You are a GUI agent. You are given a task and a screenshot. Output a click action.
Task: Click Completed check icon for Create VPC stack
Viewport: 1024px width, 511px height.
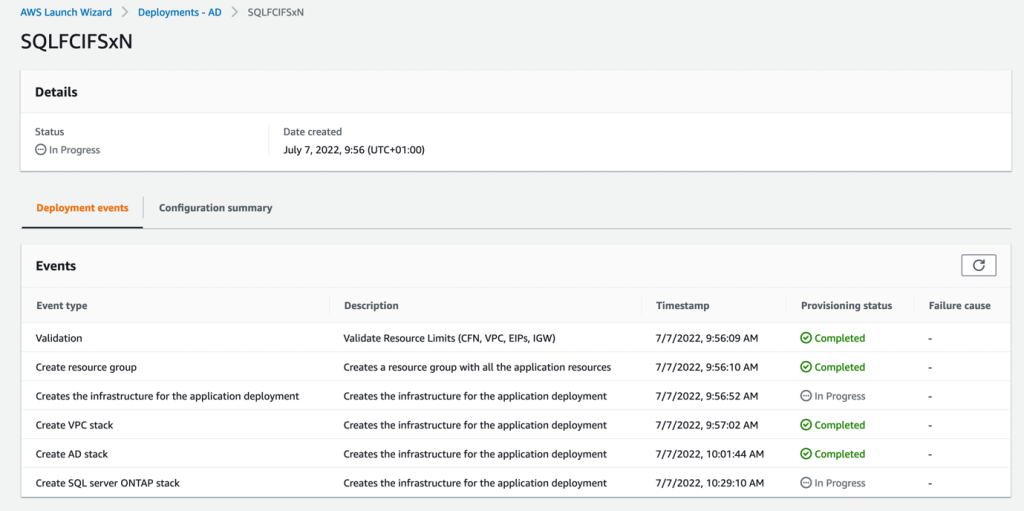coord(806,425)
